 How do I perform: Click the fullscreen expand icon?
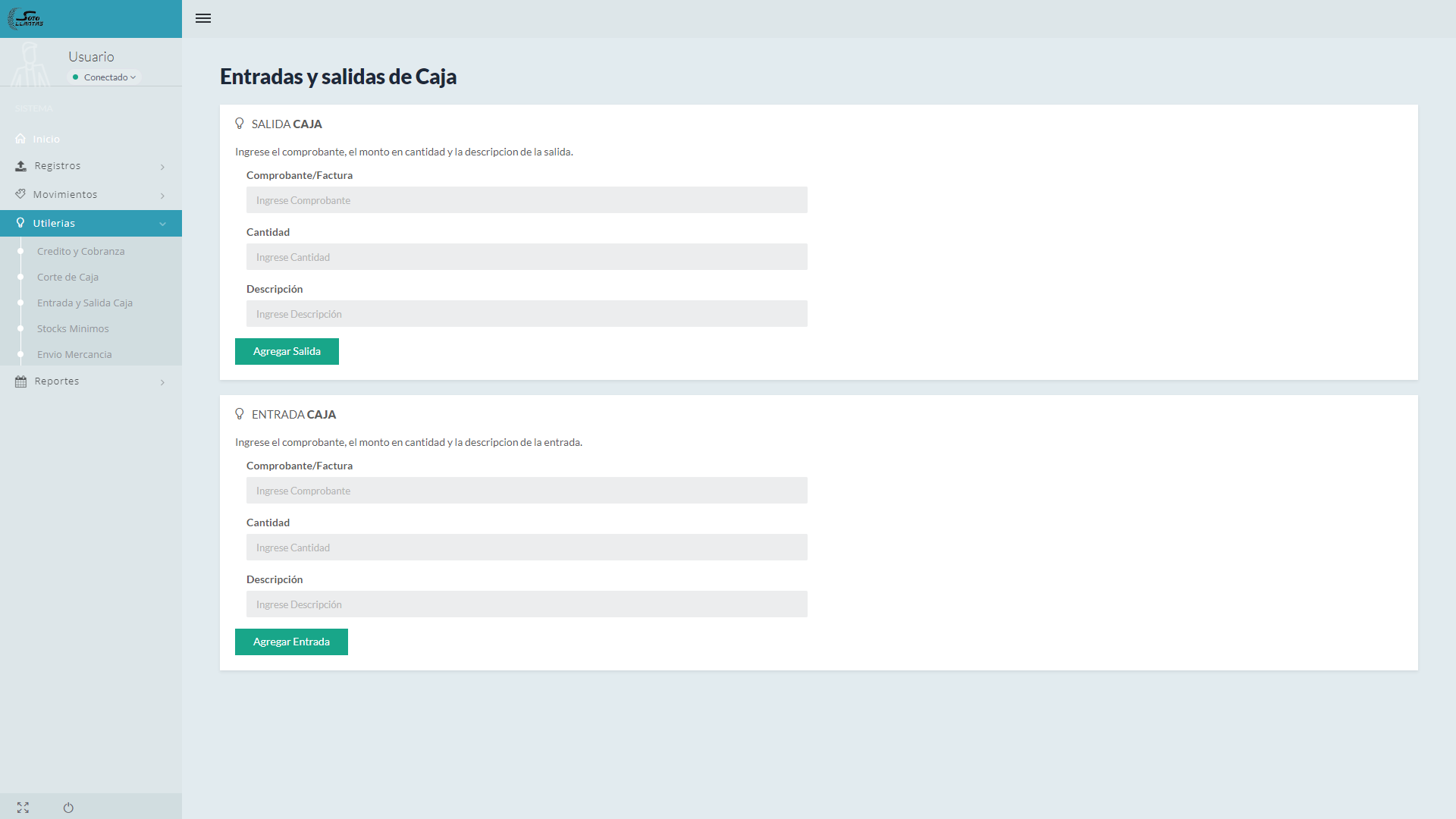coord(23,808)
